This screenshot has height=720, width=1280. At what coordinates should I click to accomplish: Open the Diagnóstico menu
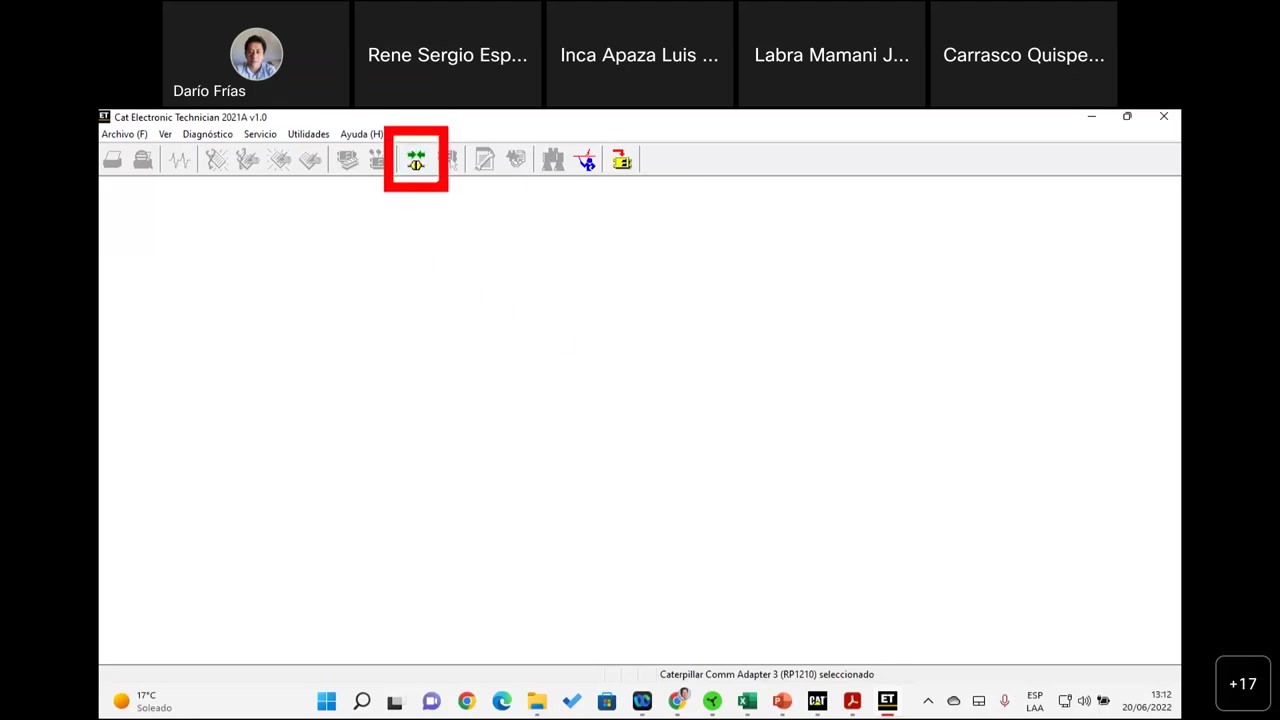pyautogui.click(x=207, y=134)
